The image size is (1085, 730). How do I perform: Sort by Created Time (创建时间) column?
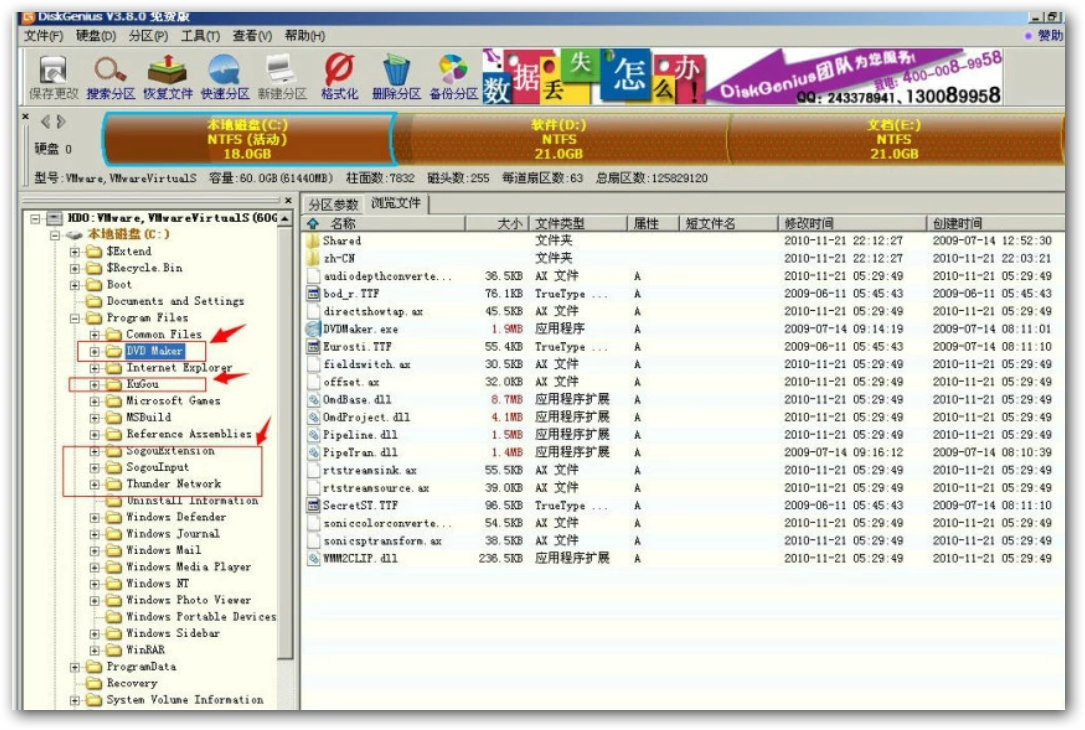pos(995,223)
